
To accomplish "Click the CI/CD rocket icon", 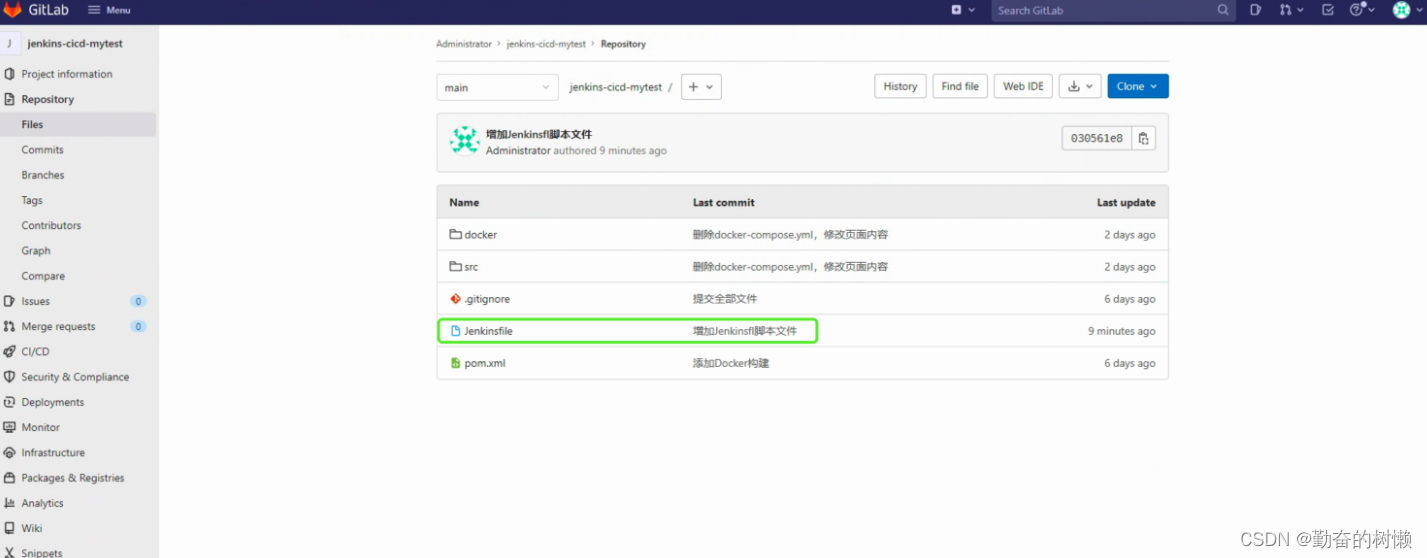I will click(10, 351).
